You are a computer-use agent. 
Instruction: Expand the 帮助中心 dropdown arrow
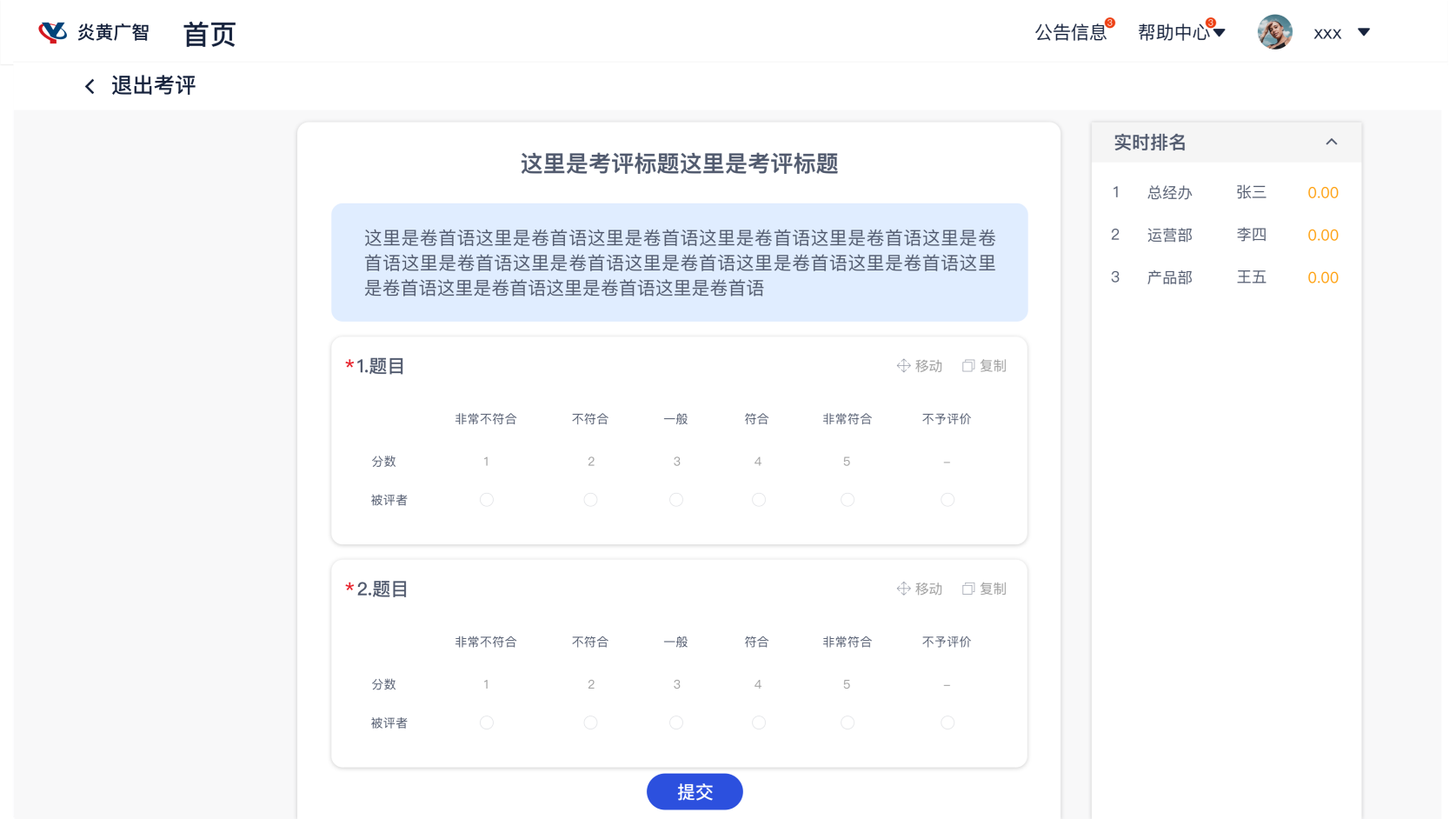(1220, 33)
